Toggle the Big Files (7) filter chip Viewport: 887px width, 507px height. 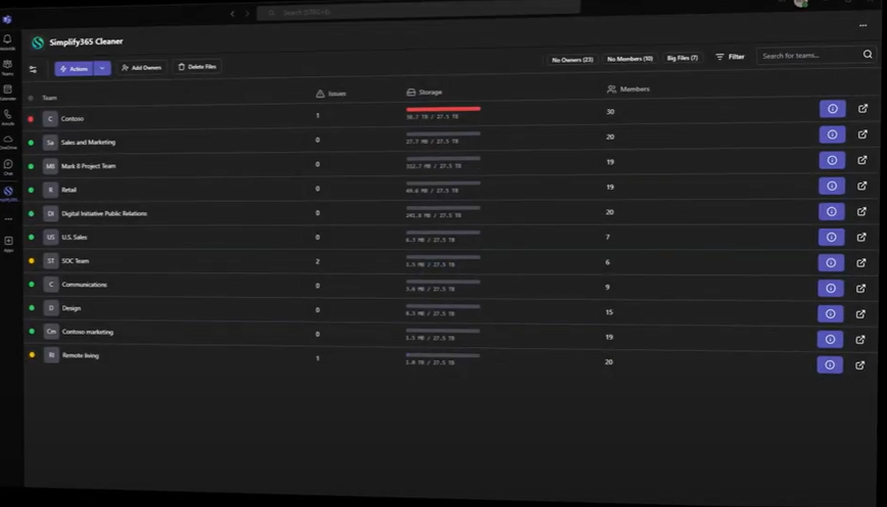682,58
